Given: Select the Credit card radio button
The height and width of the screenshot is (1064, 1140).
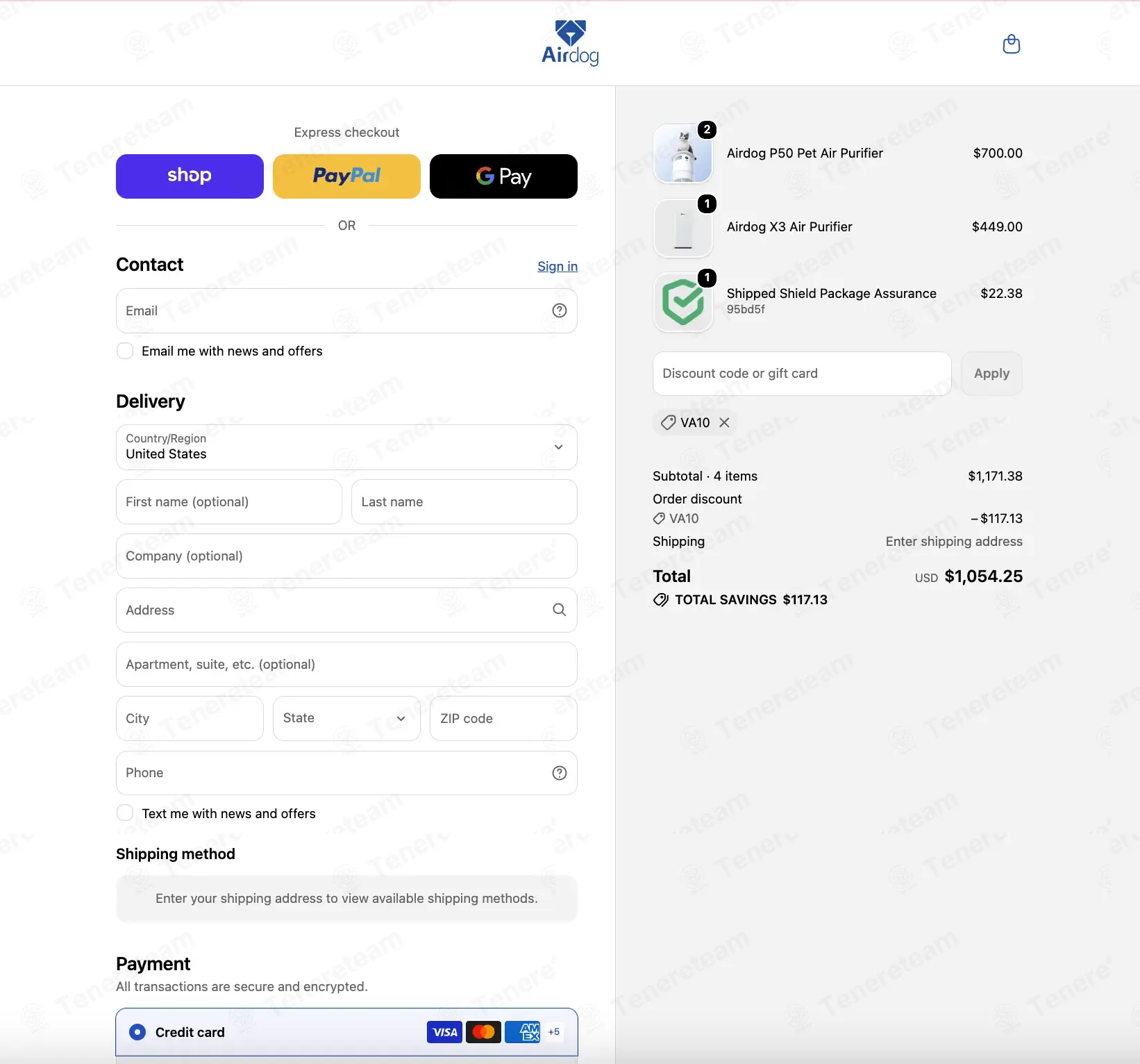Looking at the screenshot, I should (137, 1032).
